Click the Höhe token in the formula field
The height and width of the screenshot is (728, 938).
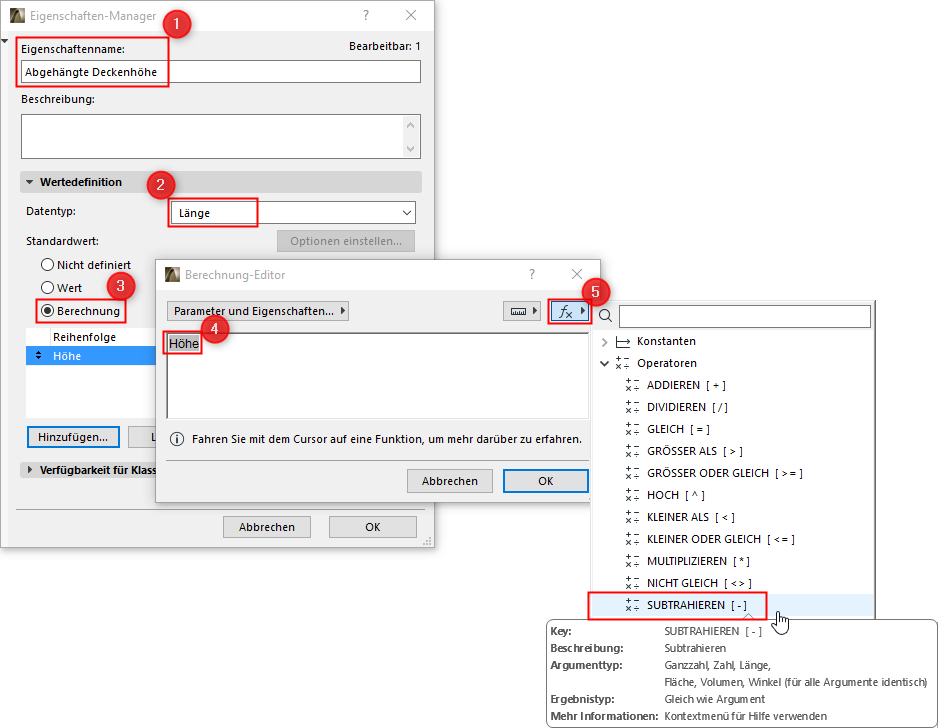[x=184, y=343]
